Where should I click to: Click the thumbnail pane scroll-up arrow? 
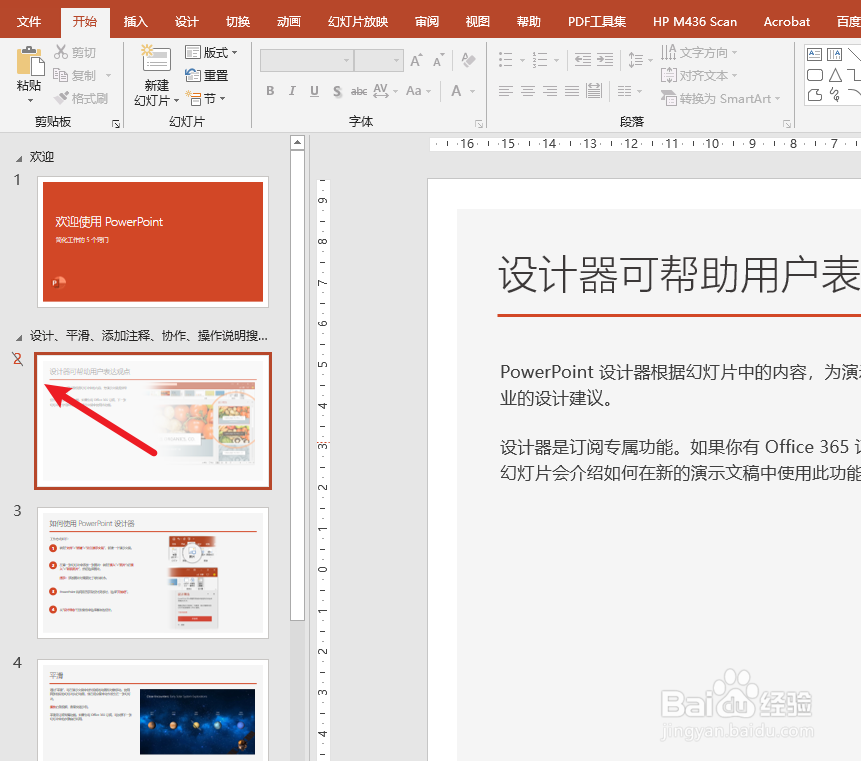click(x=297, y=143)
